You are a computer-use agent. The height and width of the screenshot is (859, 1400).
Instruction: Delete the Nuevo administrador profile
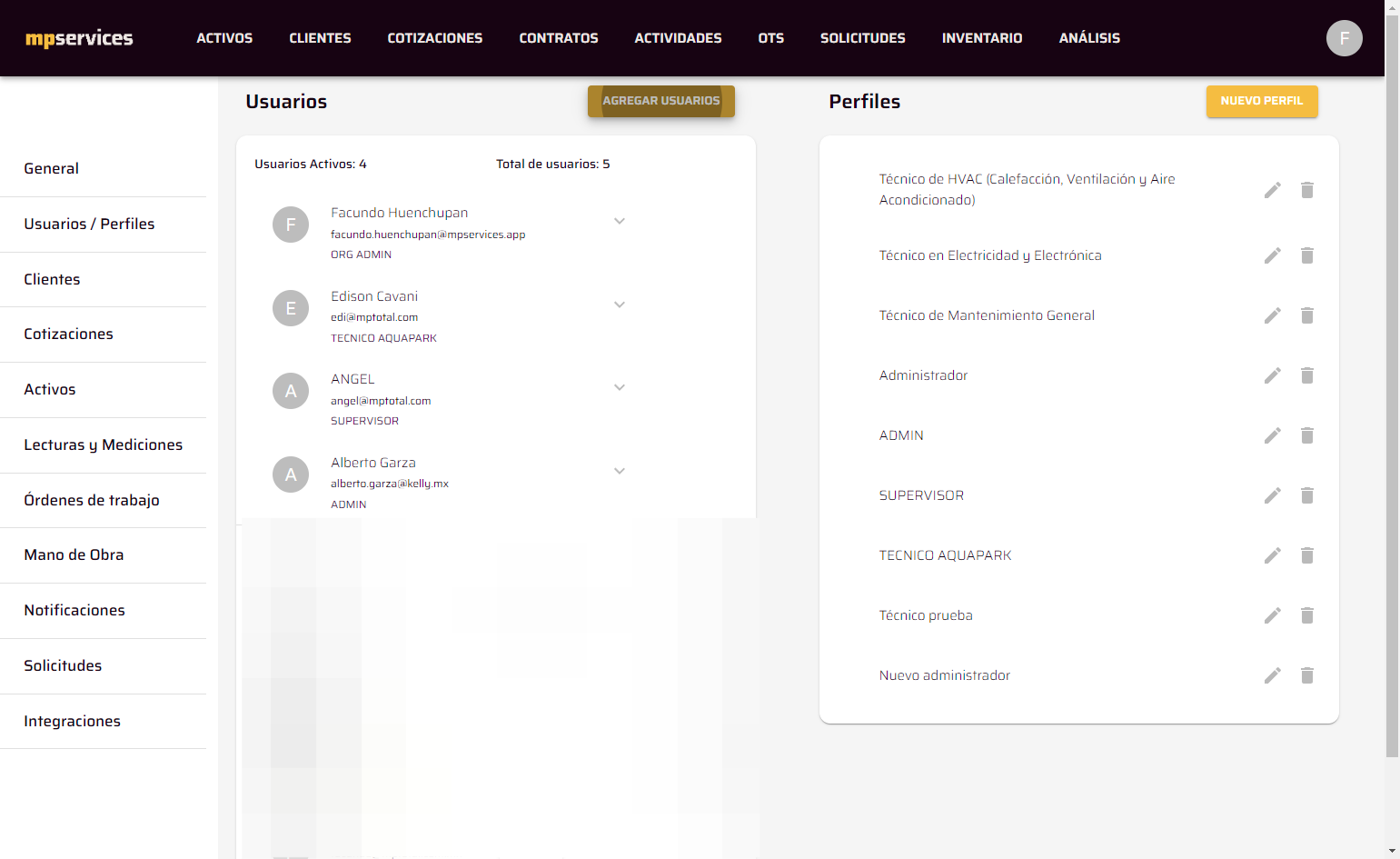click(x=1307, y=675)
